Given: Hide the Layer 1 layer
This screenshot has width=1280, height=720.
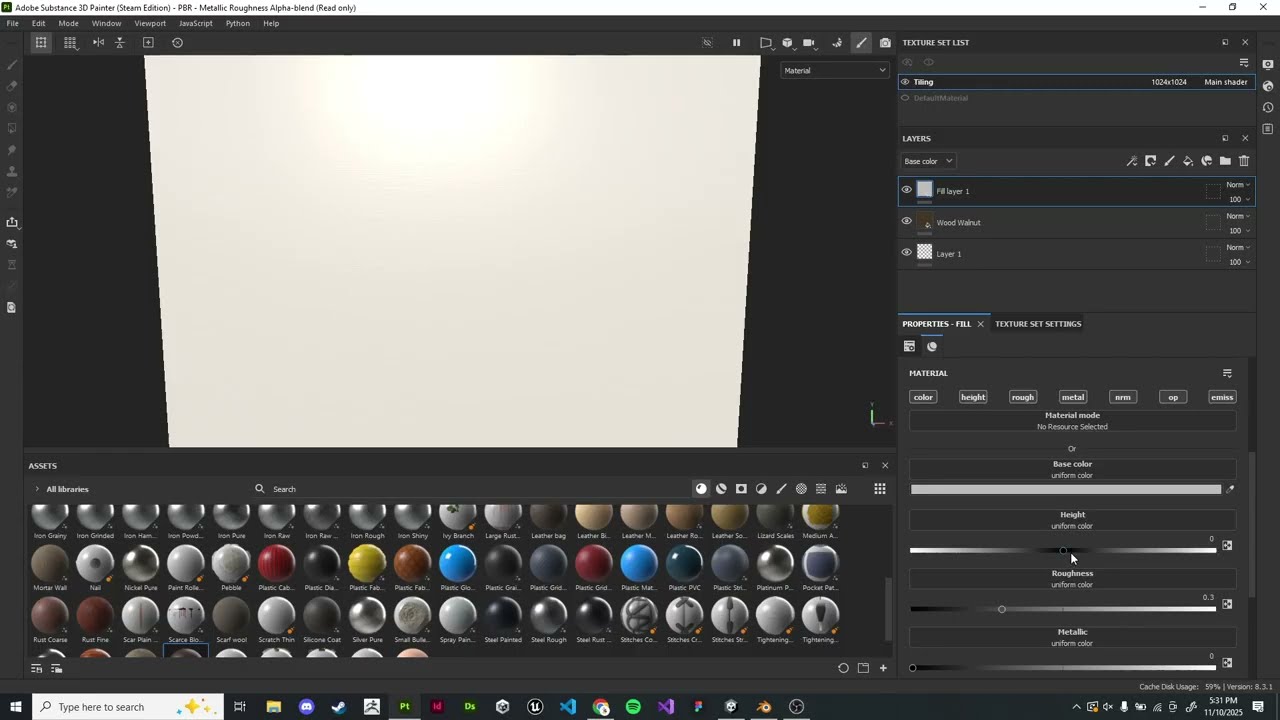Looking at the screenshot, I should tap(907, 253).
